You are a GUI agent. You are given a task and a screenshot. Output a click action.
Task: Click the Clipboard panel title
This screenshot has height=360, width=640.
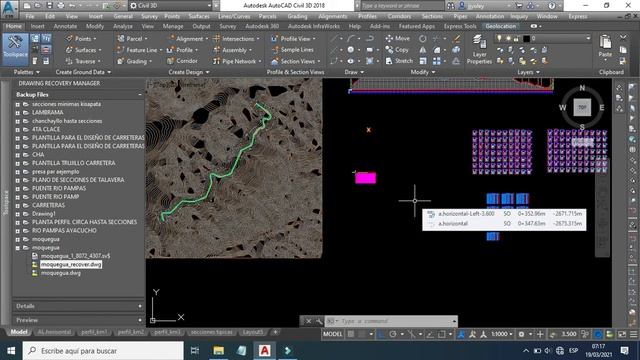pyautogui.click(x=611, y=72)
